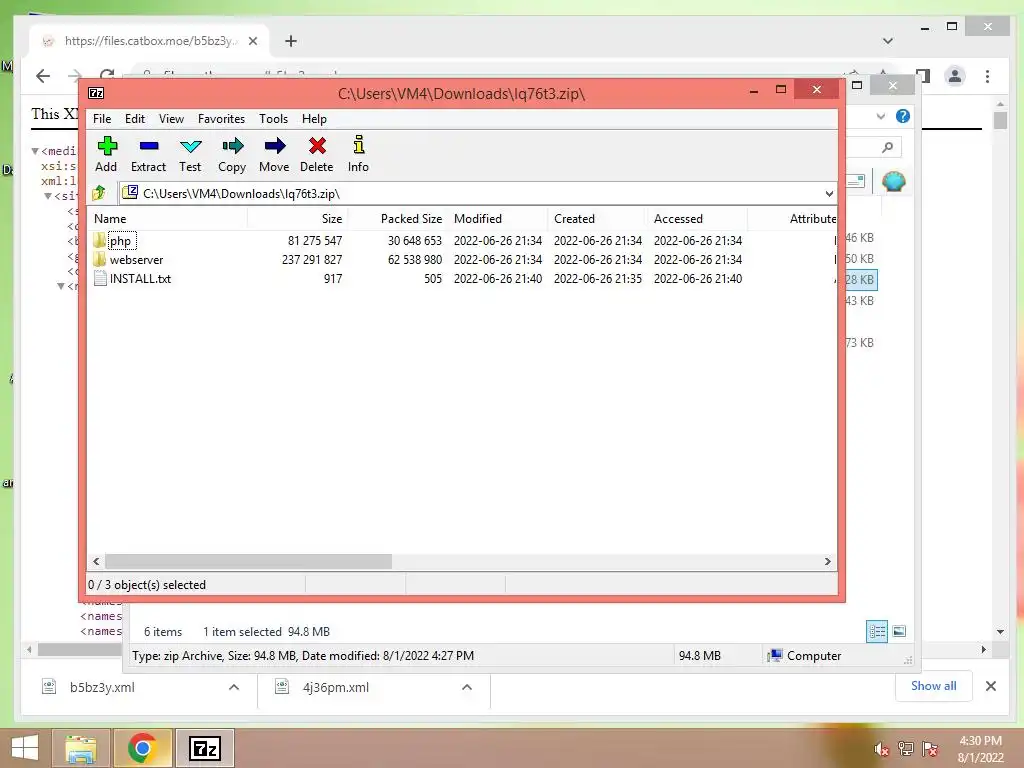The height and width of the screenshot is (768, 1024).
Task: Open the network tray icon
Action: [x=906, y=749]
